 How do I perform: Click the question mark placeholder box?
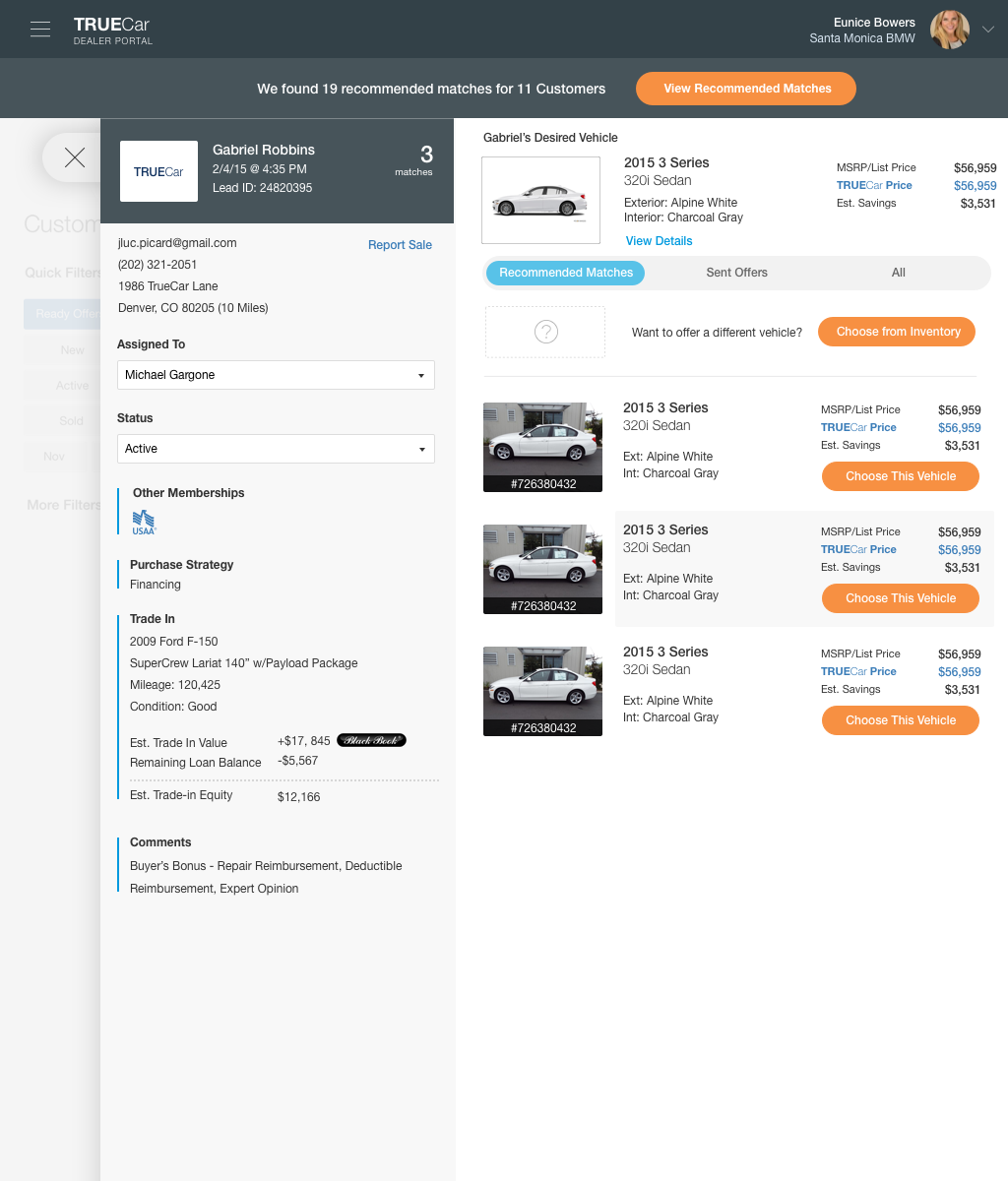[x=545, y=332]
